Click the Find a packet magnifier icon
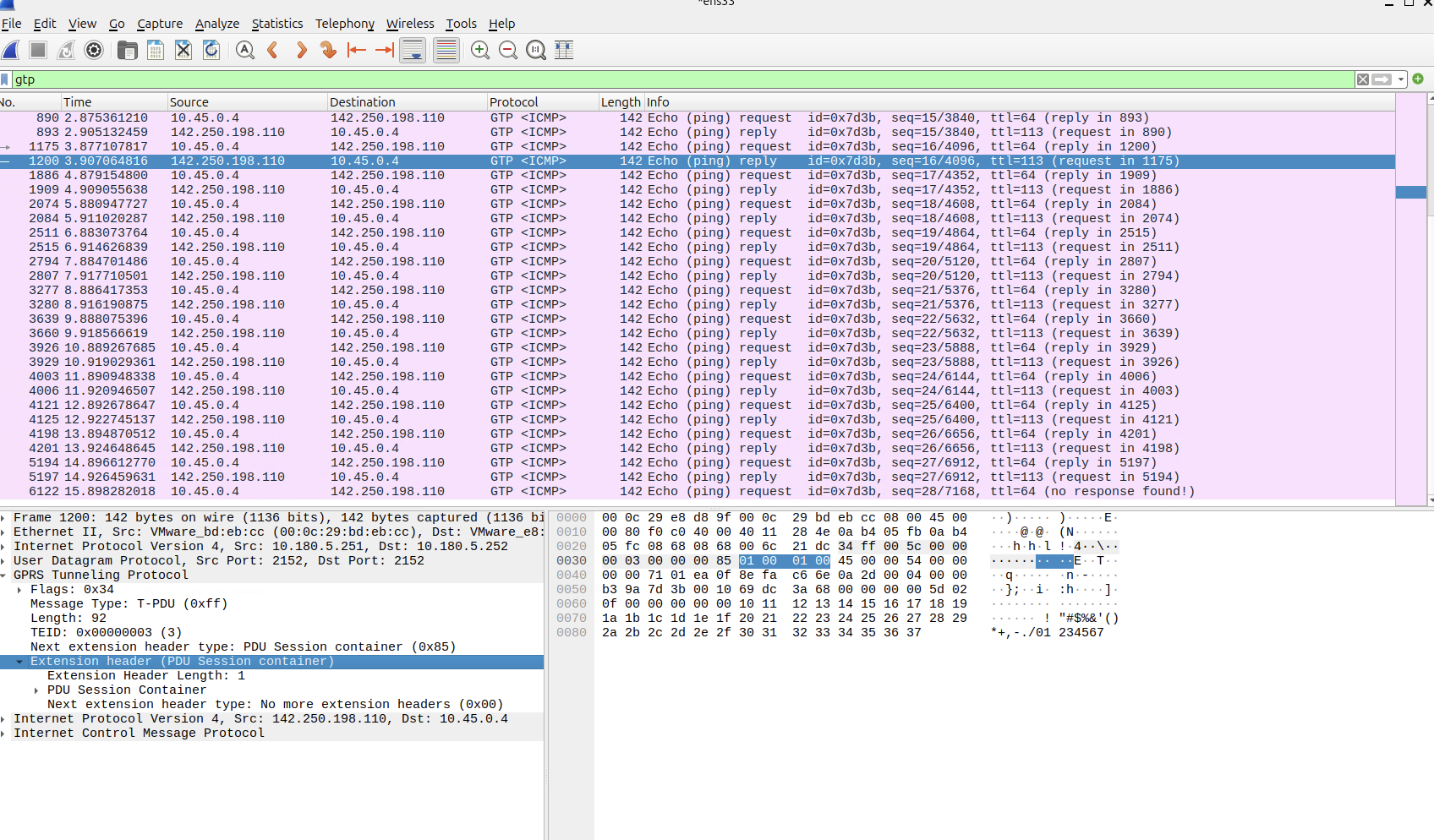 pos(245,51)
